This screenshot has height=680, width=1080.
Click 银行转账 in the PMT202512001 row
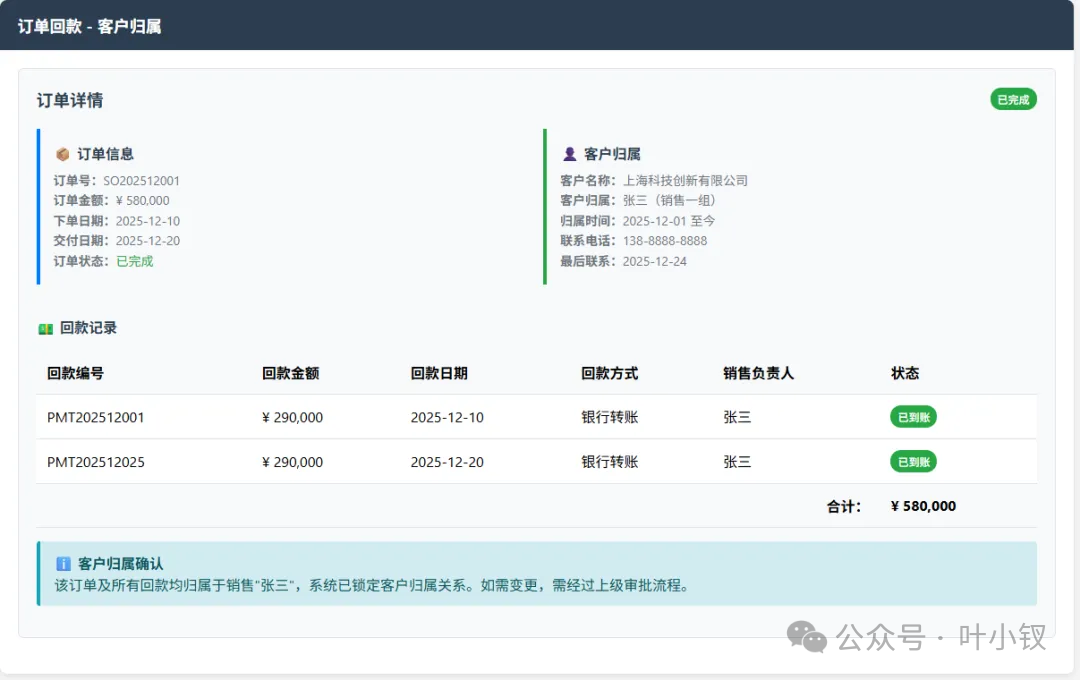(x=610, y=418)
